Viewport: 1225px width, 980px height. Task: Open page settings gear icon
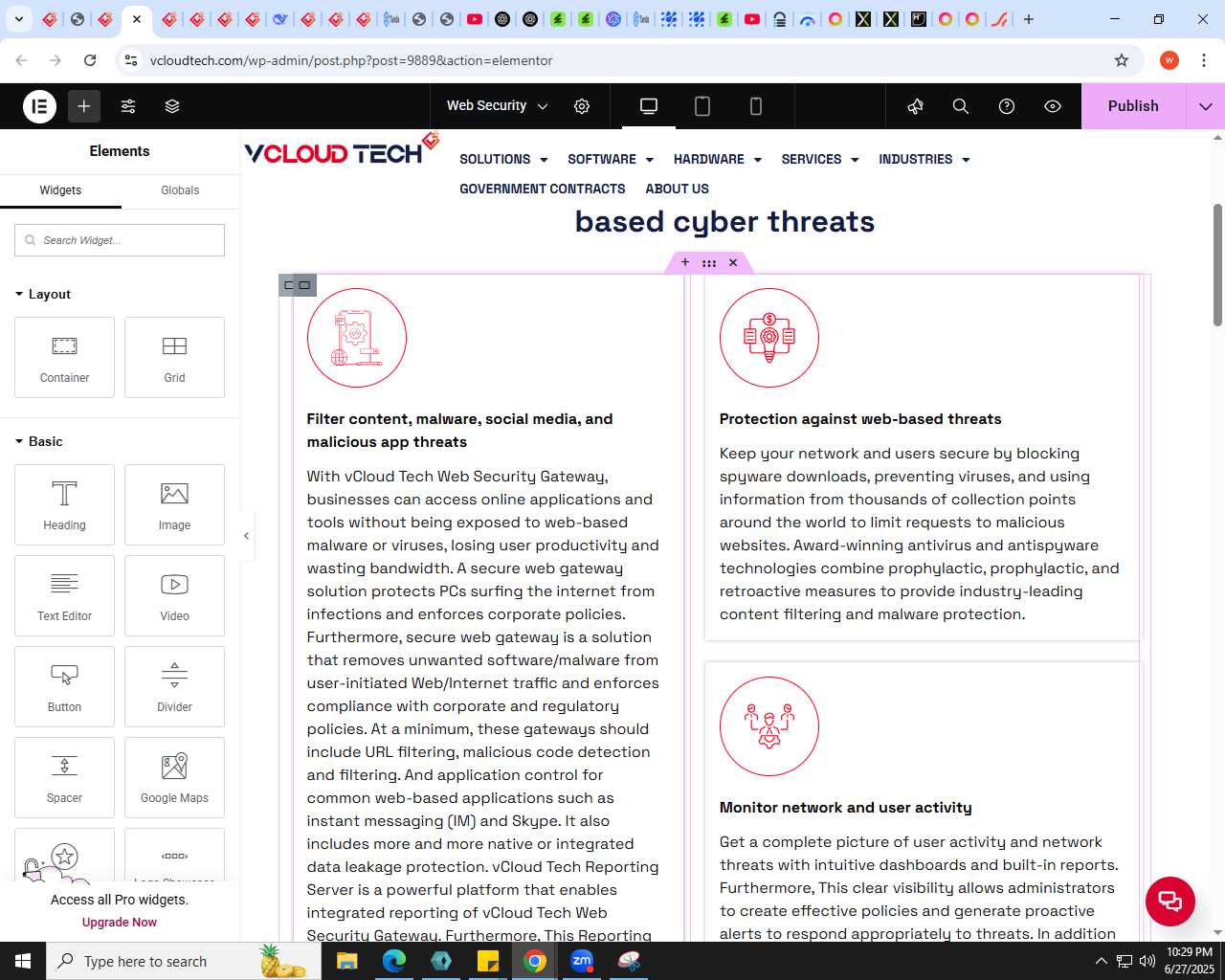(x=582, y=106)
